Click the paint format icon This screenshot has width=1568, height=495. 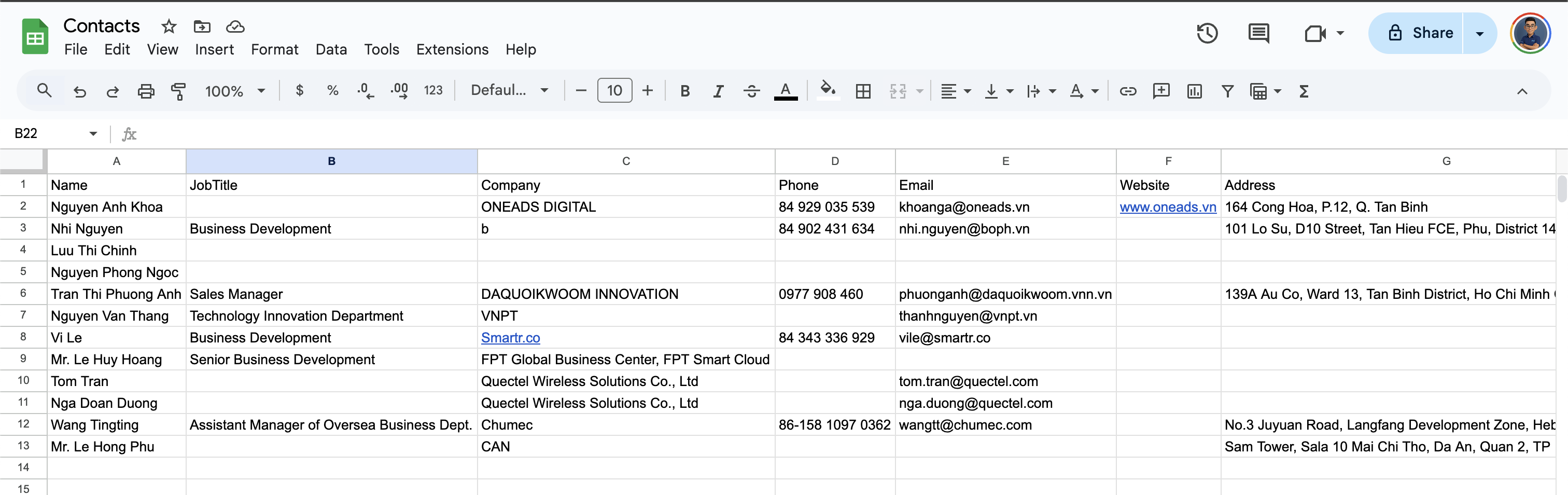(178, 91)
